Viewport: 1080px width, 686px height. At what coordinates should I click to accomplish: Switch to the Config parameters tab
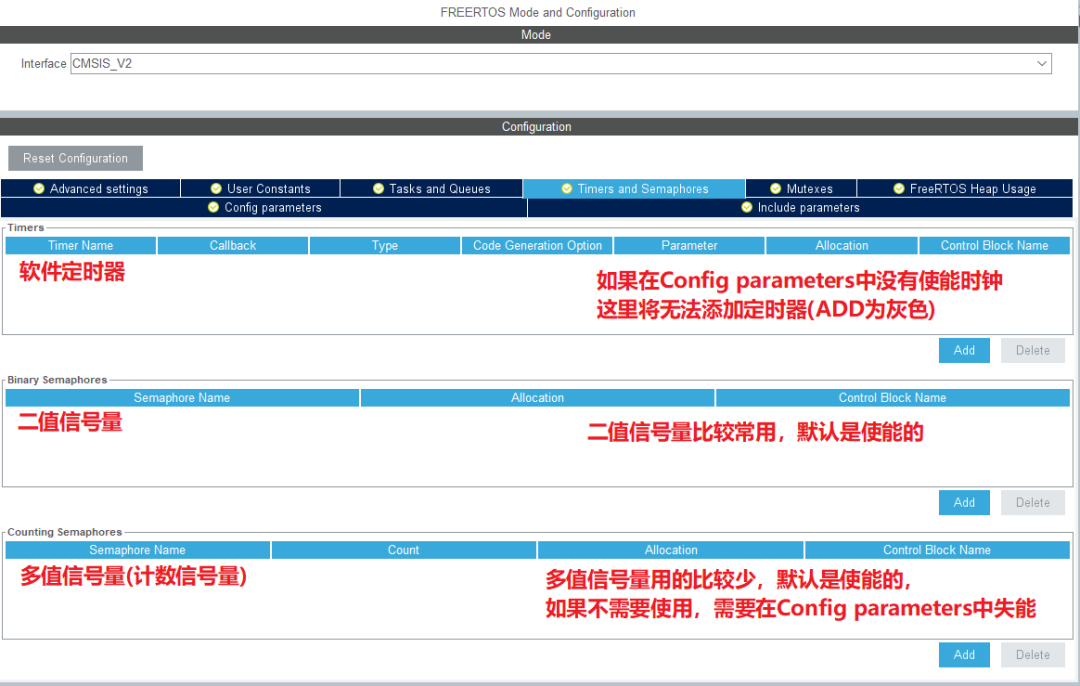[x=264, y=207]
